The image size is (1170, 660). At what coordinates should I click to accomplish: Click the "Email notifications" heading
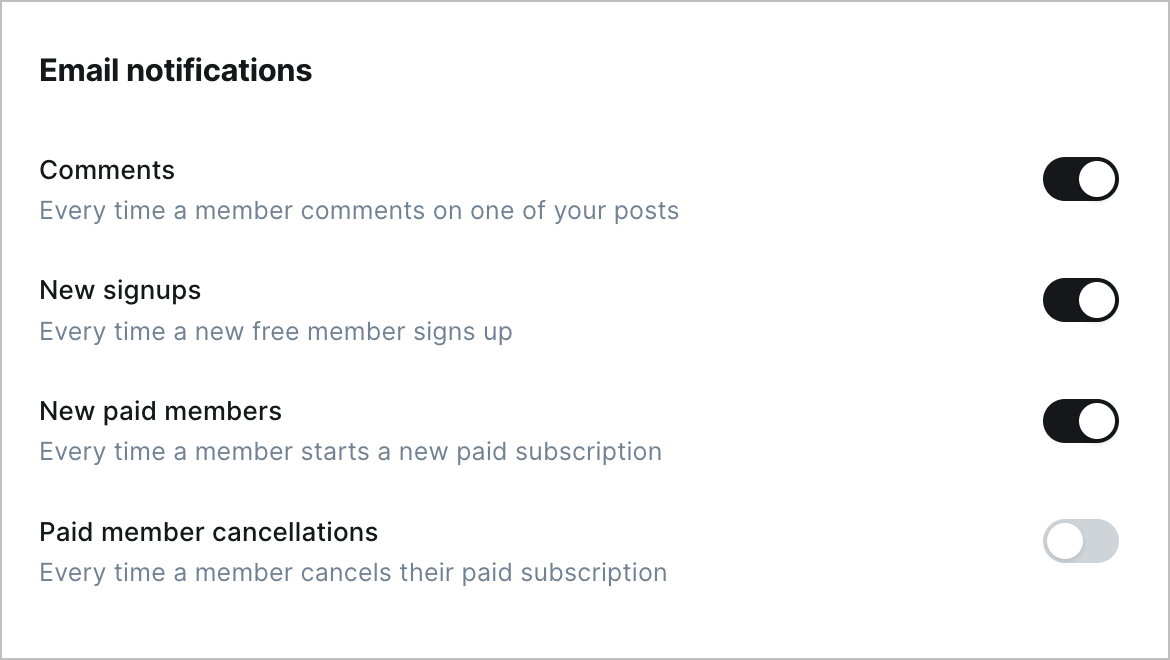click(176, 71)
